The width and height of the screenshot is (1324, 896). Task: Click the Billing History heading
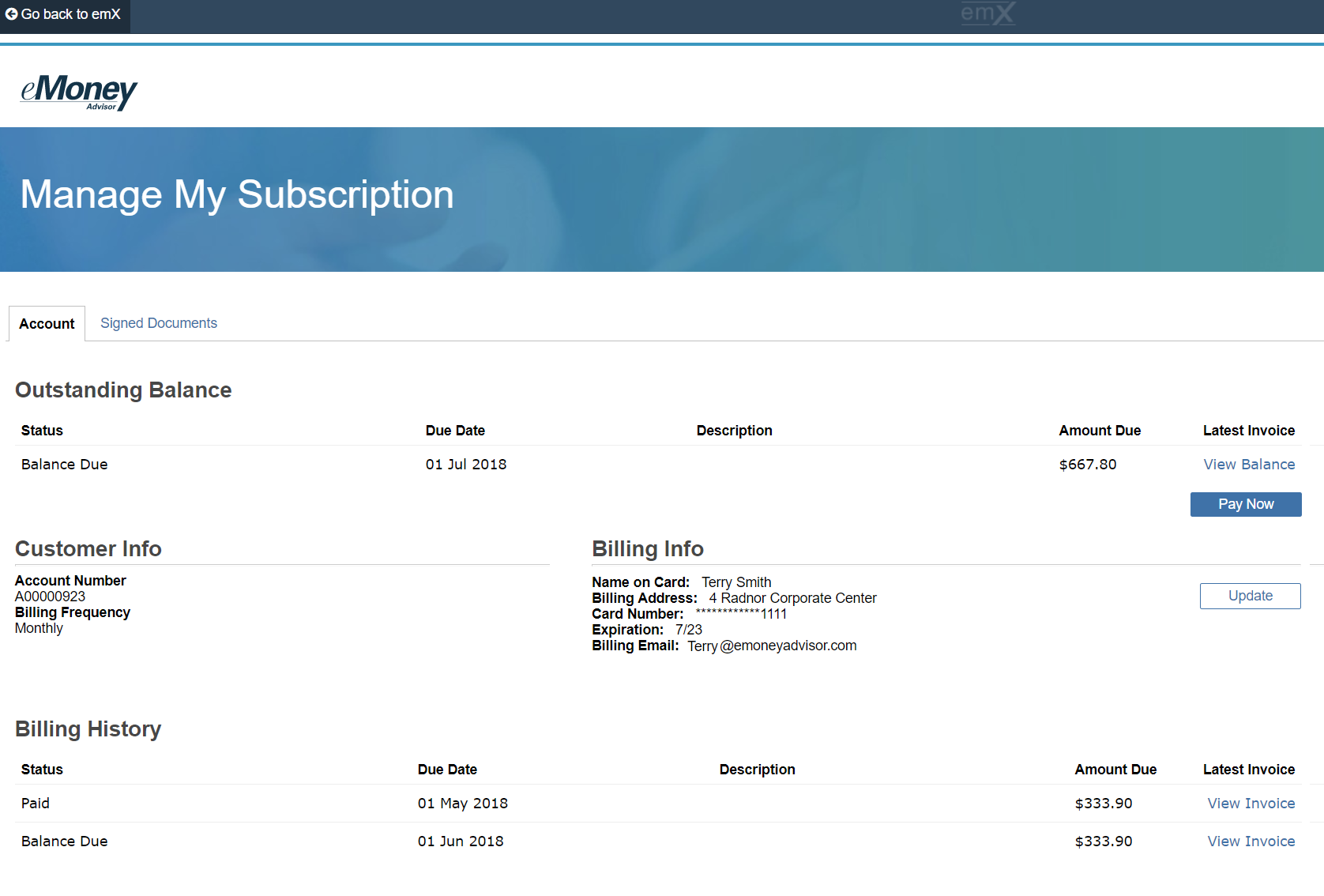[88, 729]
